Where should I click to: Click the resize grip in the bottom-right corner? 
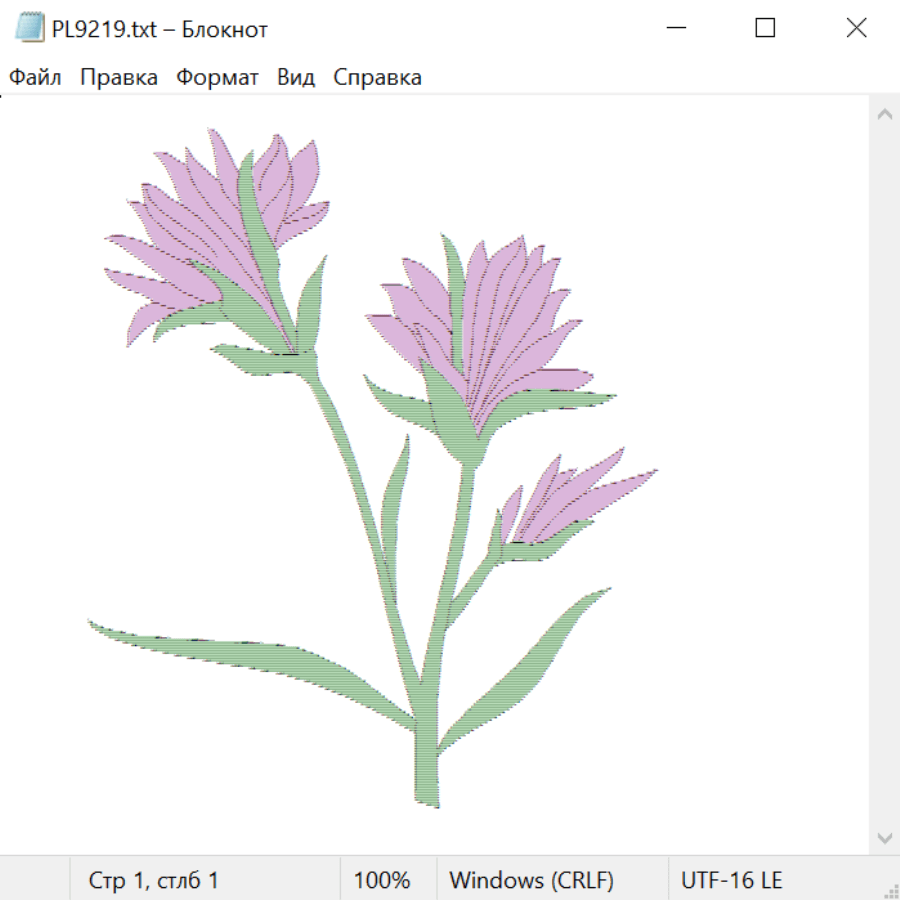[891, 891]
